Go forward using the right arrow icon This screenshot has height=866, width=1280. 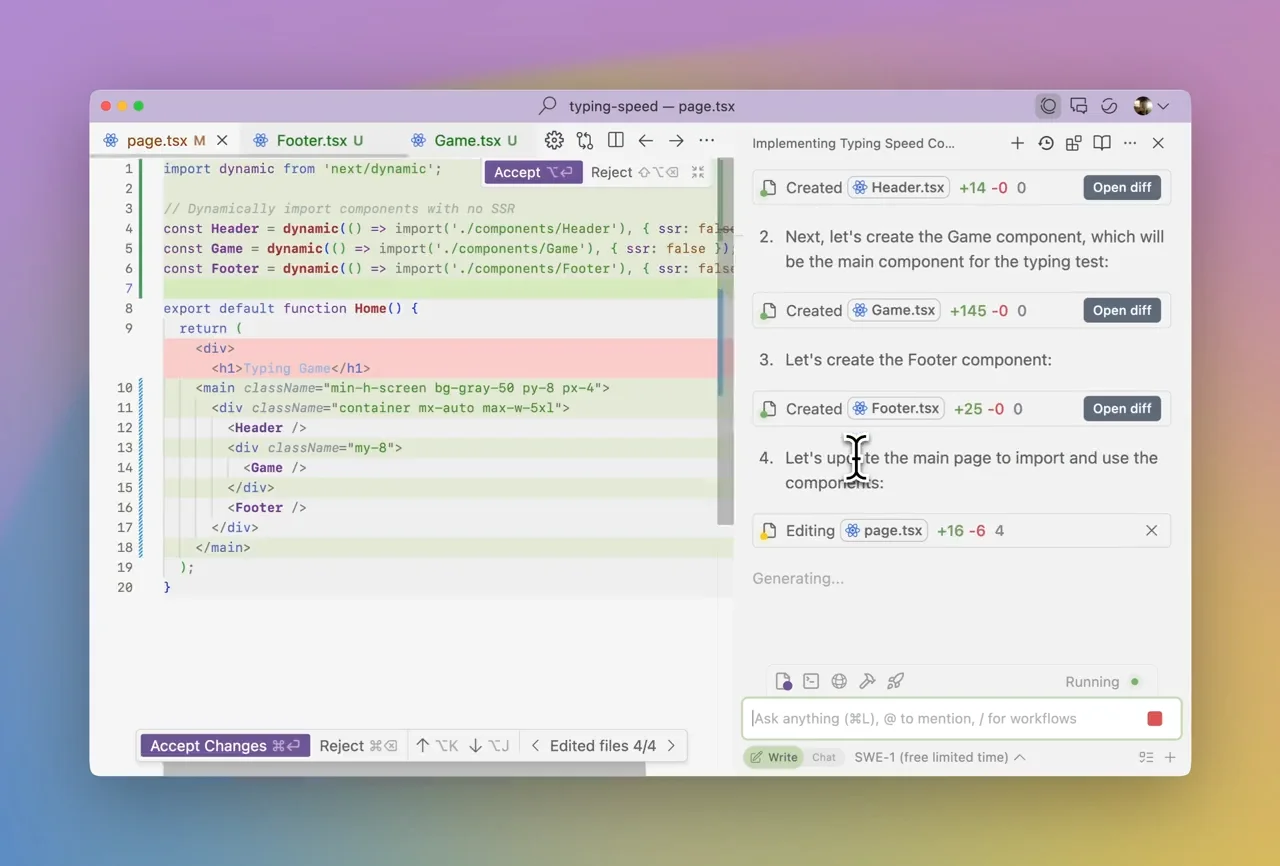tap(676, 141)
